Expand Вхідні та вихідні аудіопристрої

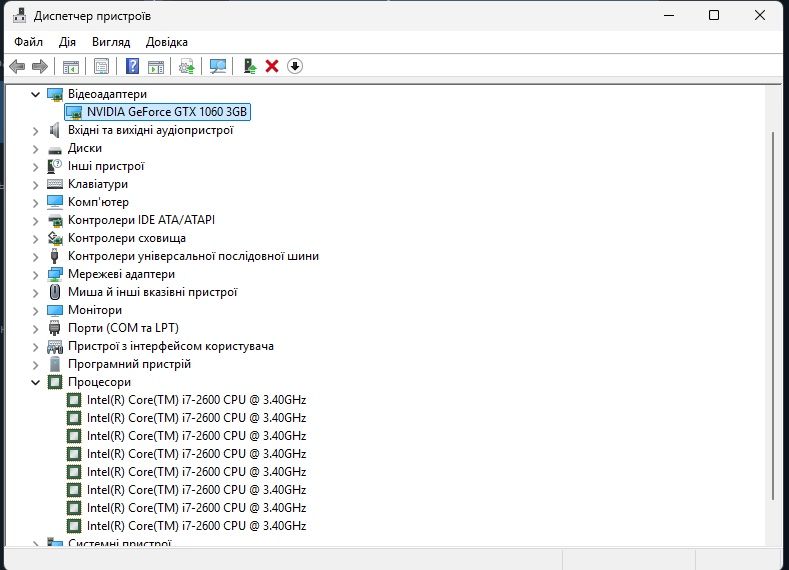coord(35,131)
